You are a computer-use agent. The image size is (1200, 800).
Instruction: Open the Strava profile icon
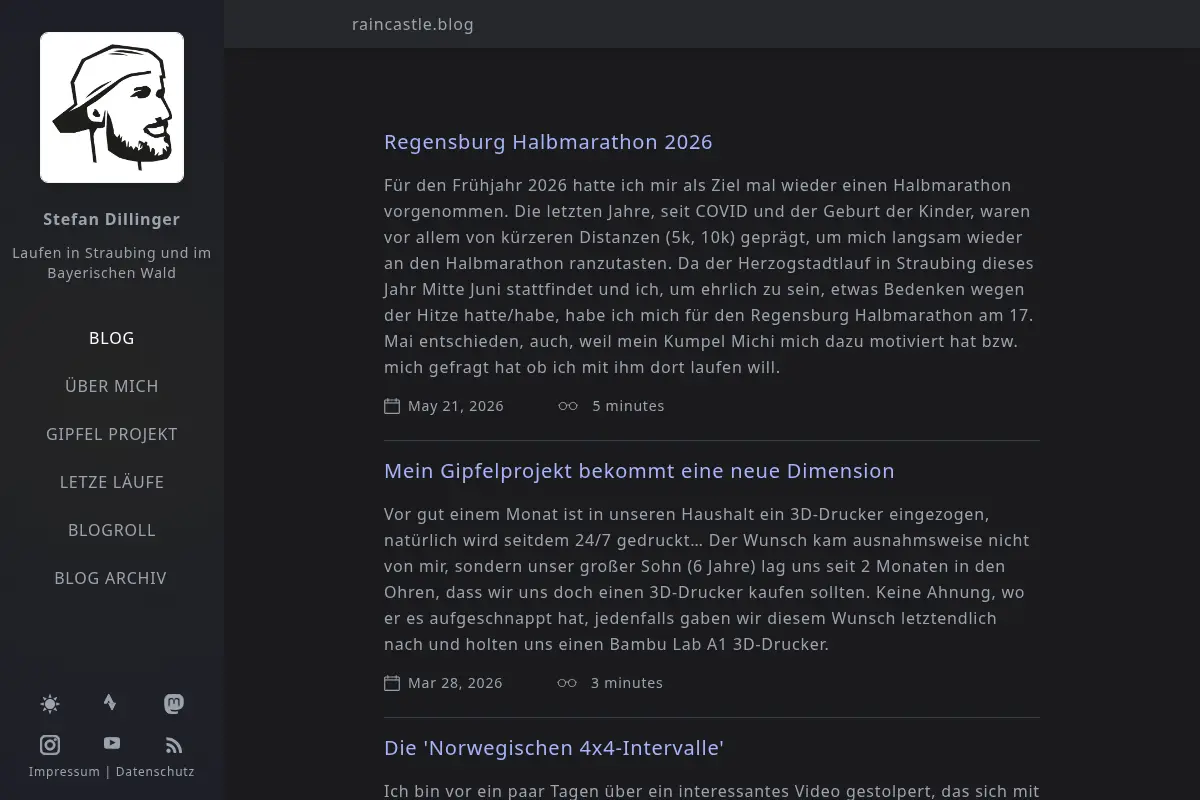(110, 702)
